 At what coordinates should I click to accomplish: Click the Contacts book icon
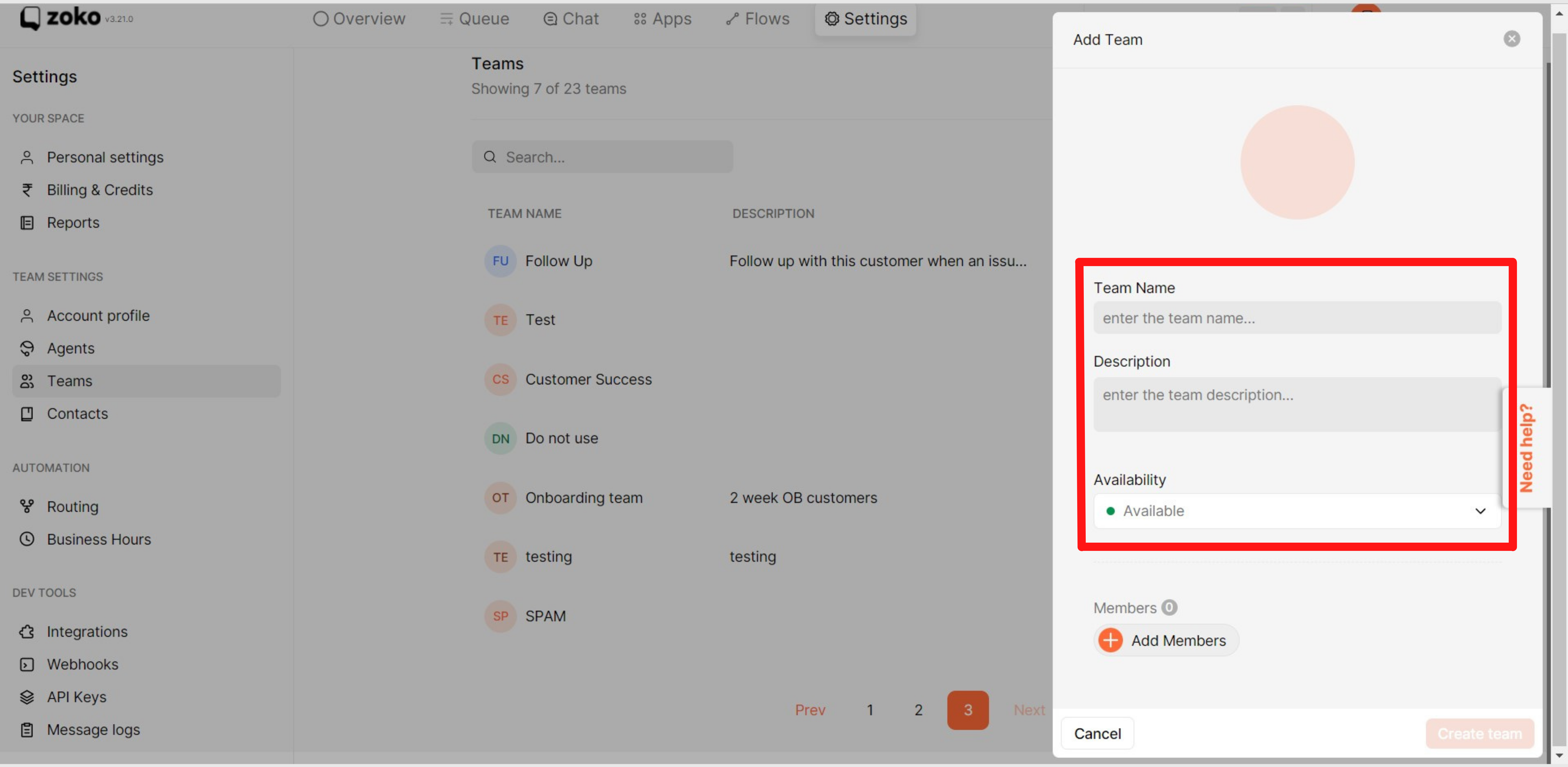(27, 414)
